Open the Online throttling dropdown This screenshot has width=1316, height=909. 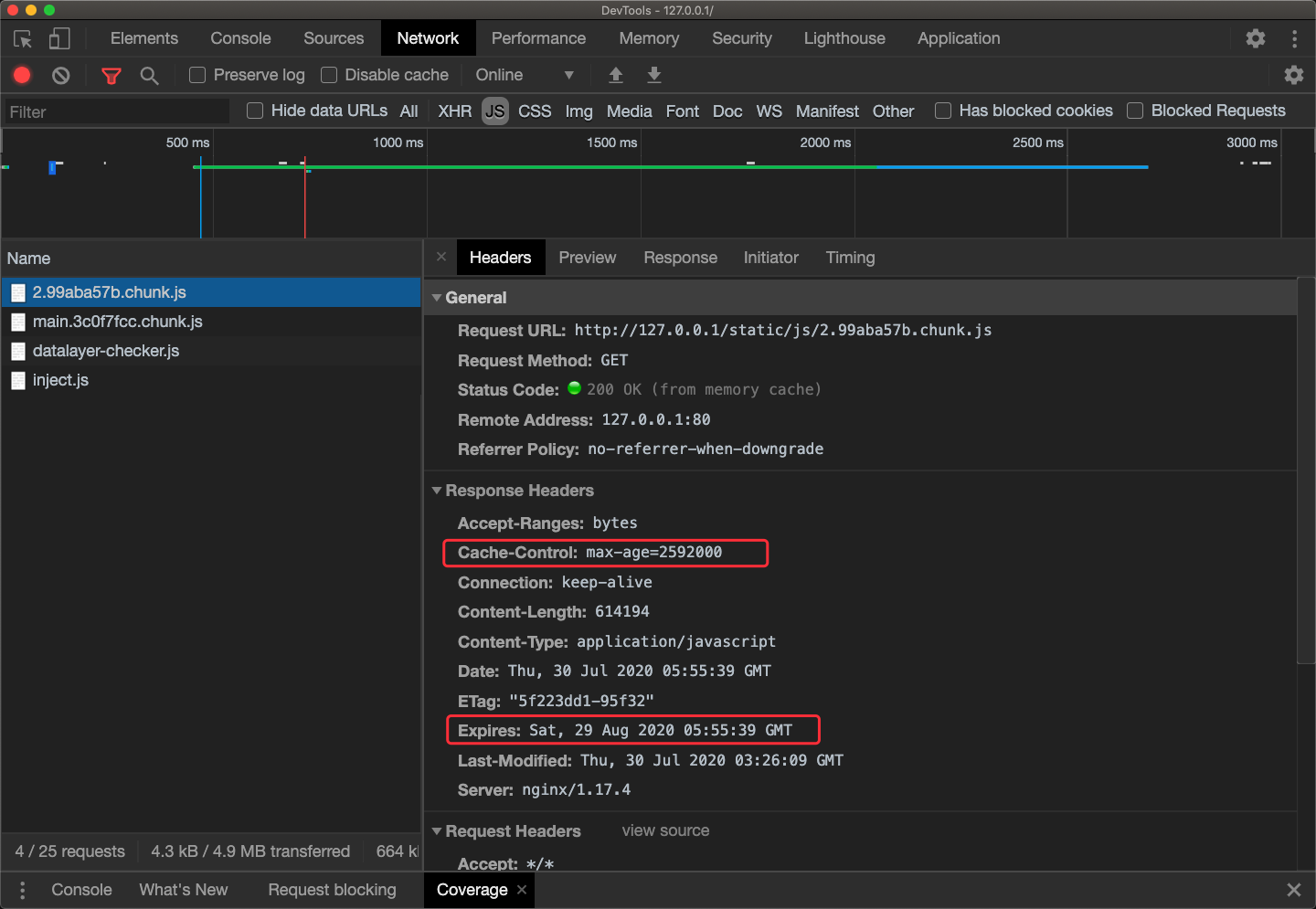525,75
